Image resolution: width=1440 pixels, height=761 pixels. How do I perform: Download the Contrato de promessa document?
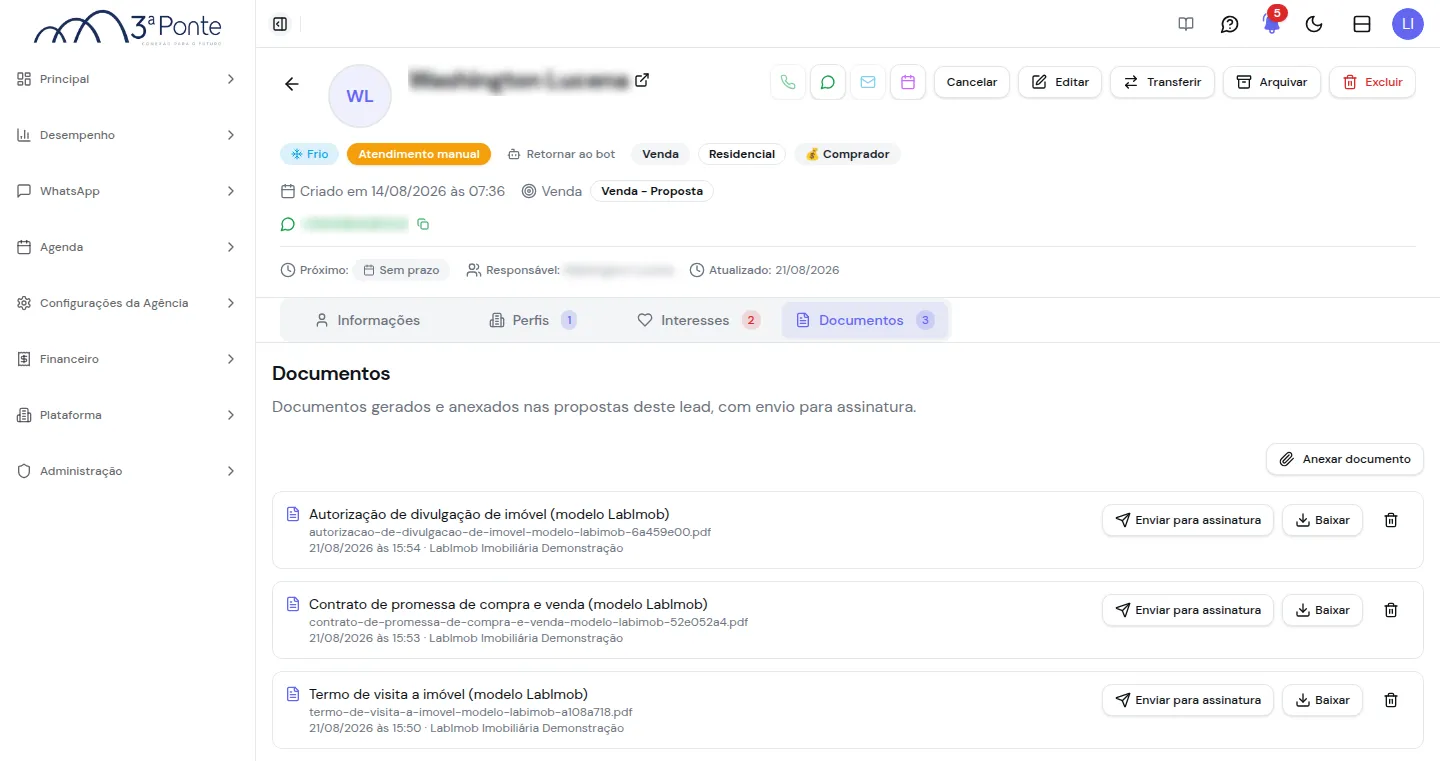click(x=1322, y=610)
